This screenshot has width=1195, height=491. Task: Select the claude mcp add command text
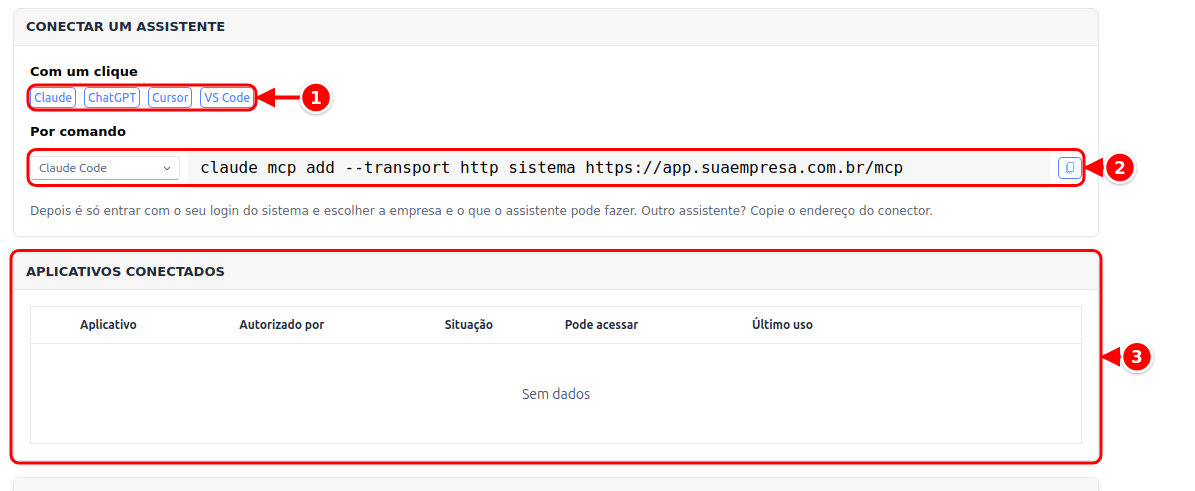coord(552,168)
